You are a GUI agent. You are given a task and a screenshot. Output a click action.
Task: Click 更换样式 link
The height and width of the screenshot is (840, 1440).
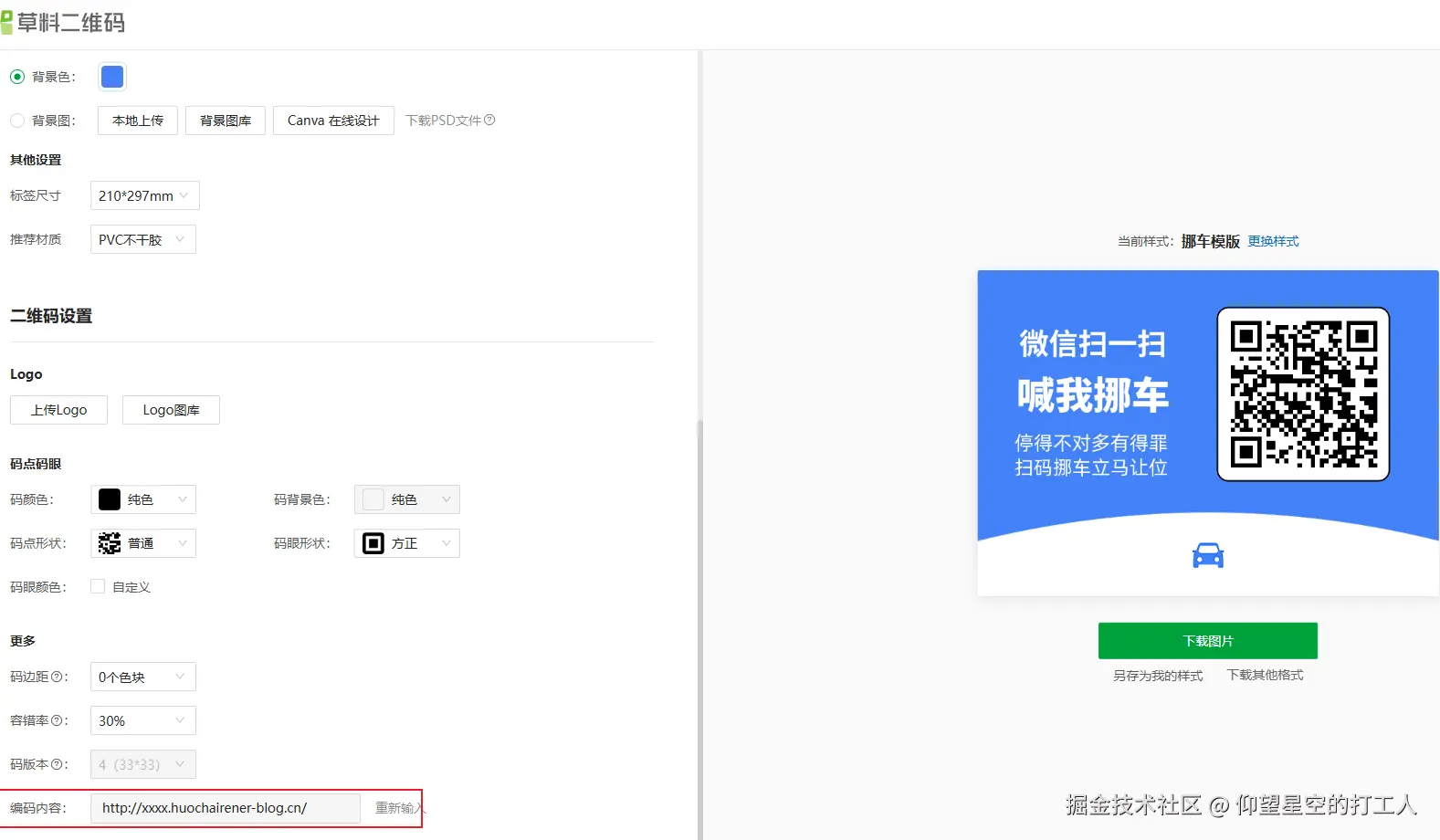tap(1273, 241)
